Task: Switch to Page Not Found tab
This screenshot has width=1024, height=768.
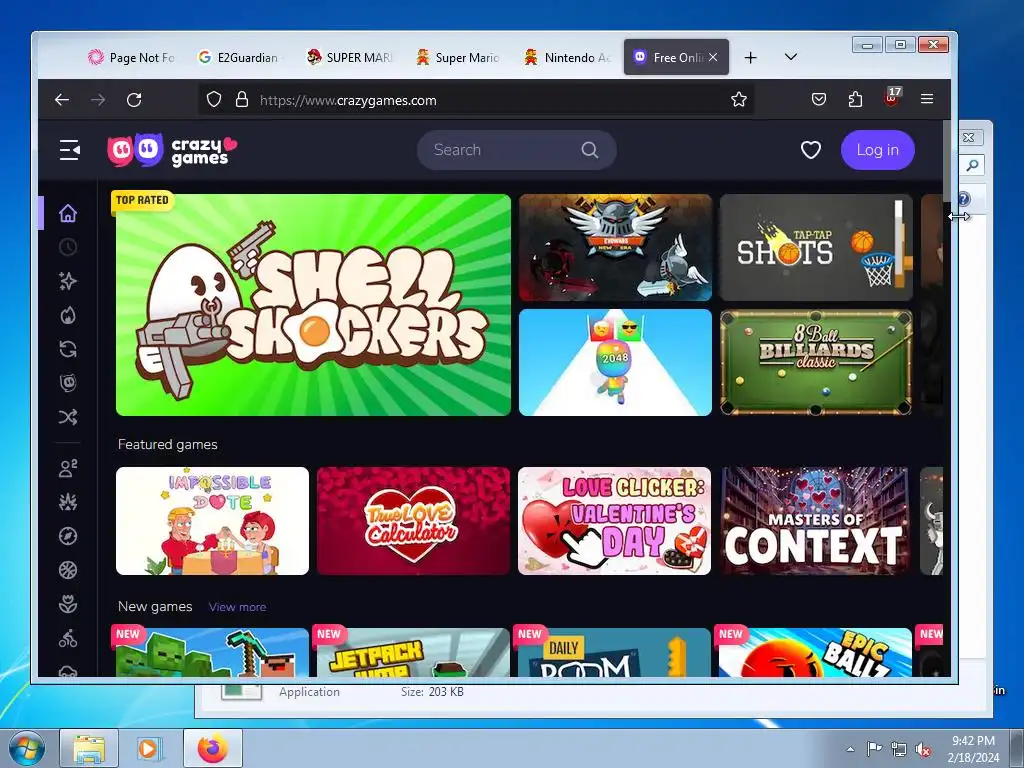Action: [x=133, y=57]
